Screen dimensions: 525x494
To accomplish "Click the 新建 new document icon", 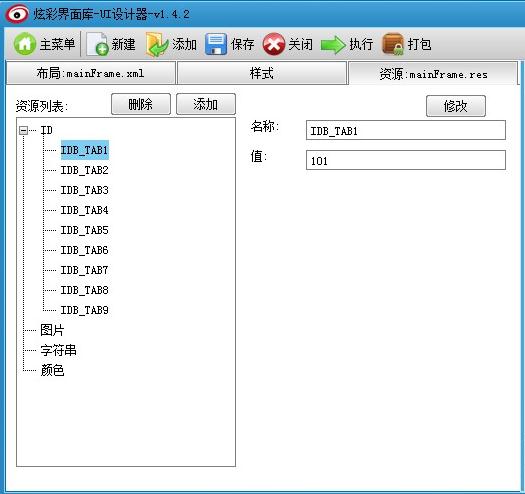I will tap(97, 44).
